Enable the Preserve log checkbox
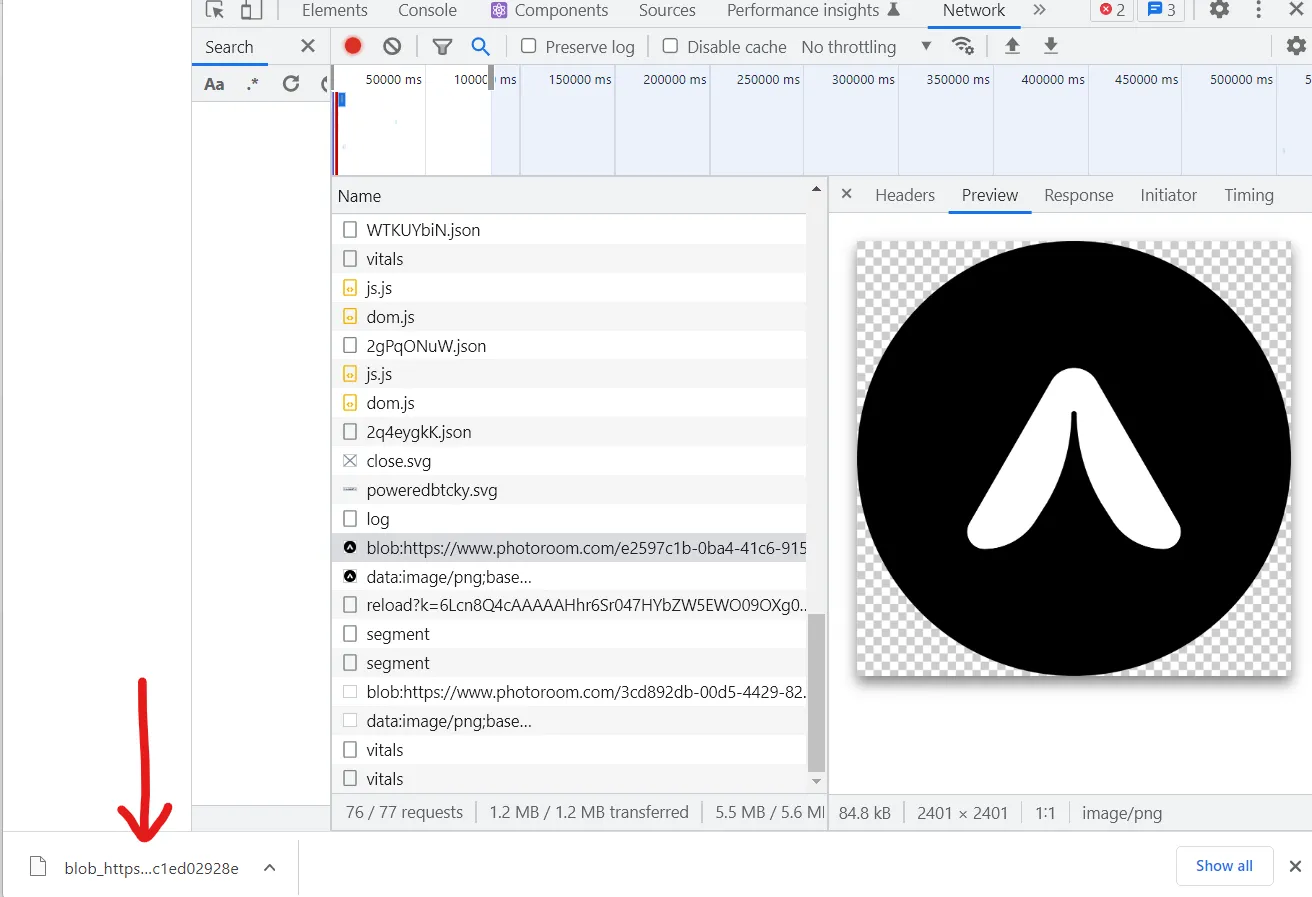The height and width of the screenshot is (897, 1312). click(529, 46)
